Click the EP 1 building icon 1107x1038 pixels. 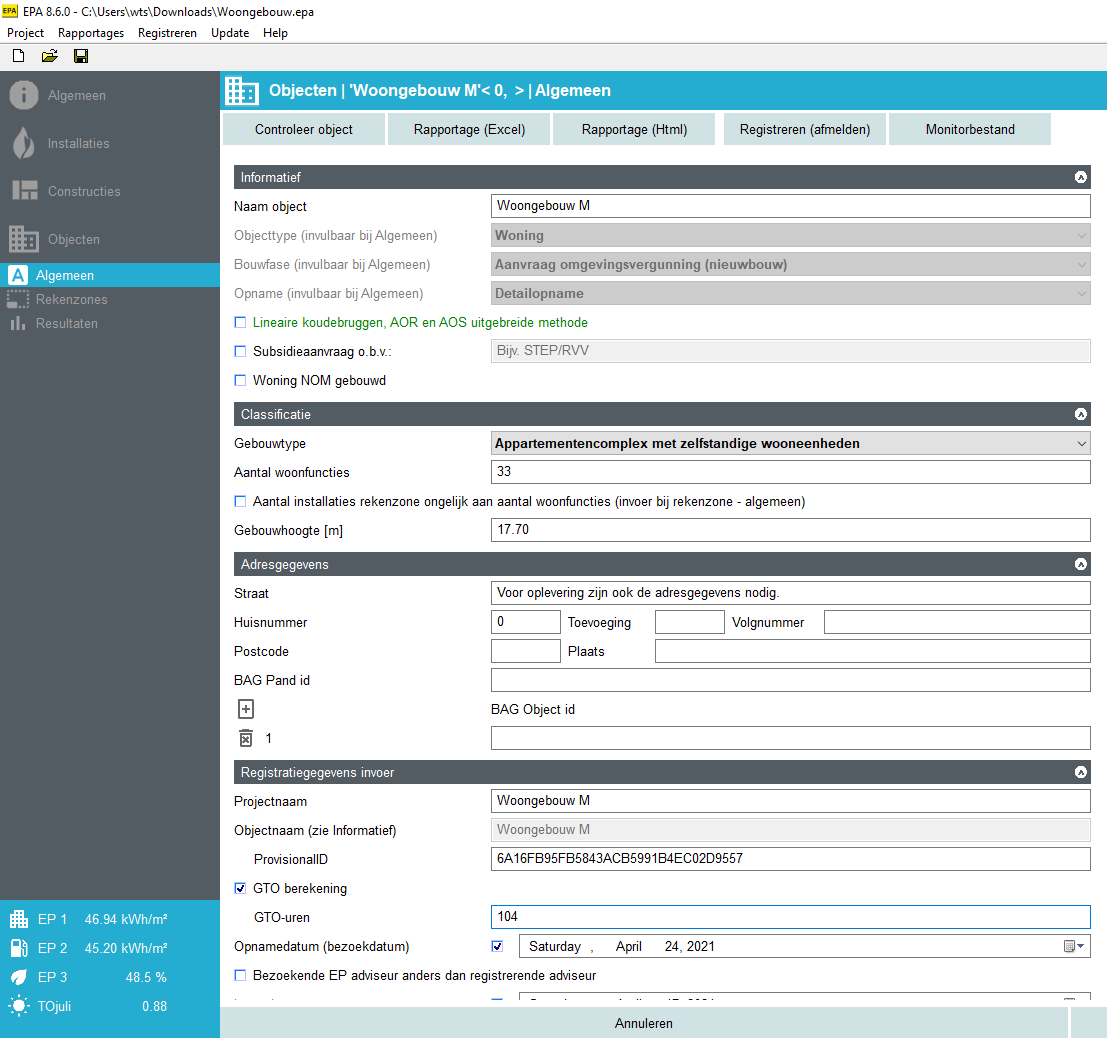tap(19, 919)
